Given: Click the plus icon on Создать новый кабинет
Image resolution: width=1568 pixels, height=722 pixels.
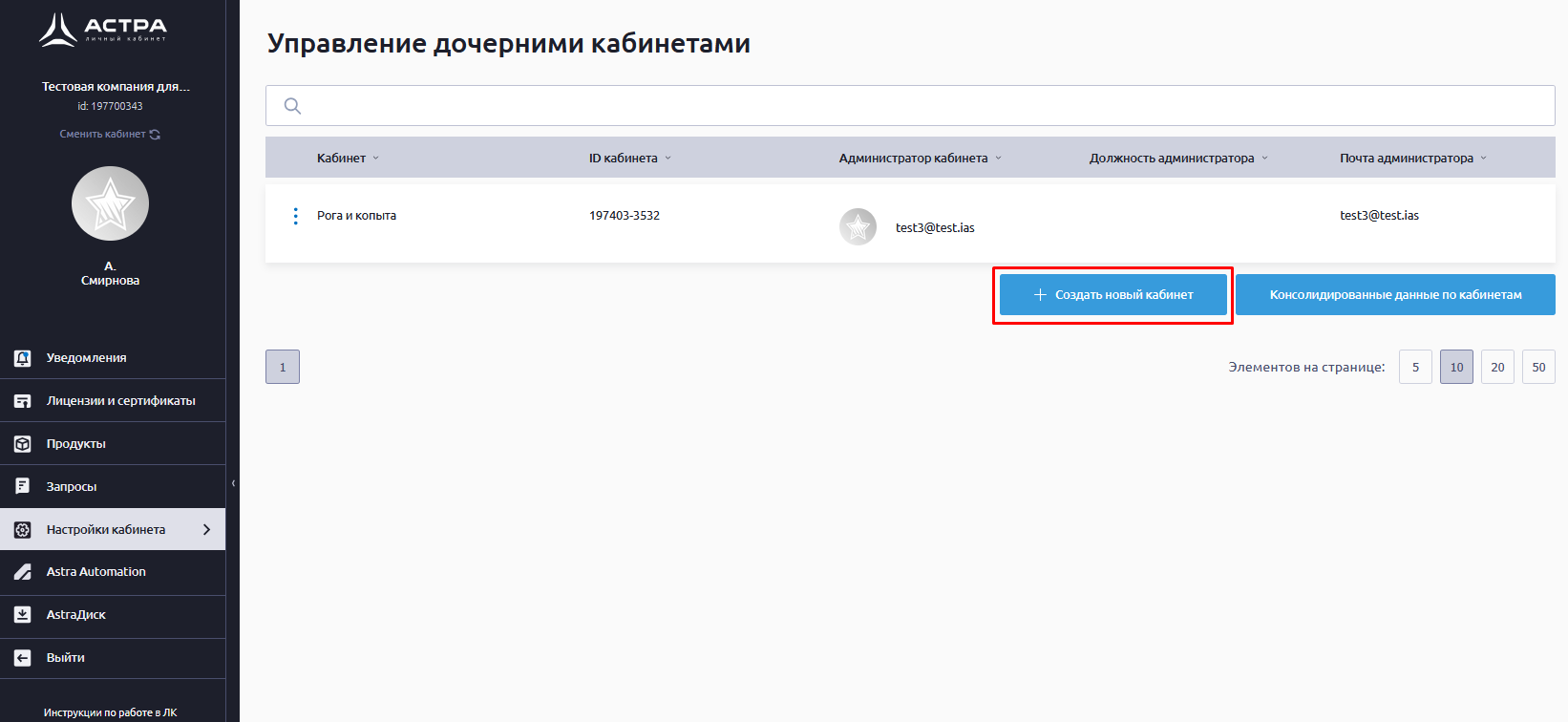Looking at the screenshot, I should pyautogui.click(x=1040, y=295).
